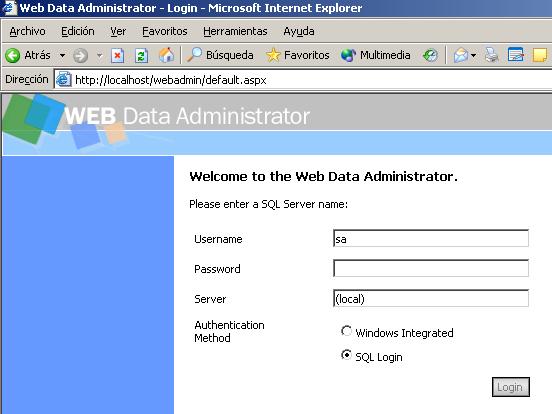Open the Herramientas menu
The image size is (552, 414).
pos(235,31)
